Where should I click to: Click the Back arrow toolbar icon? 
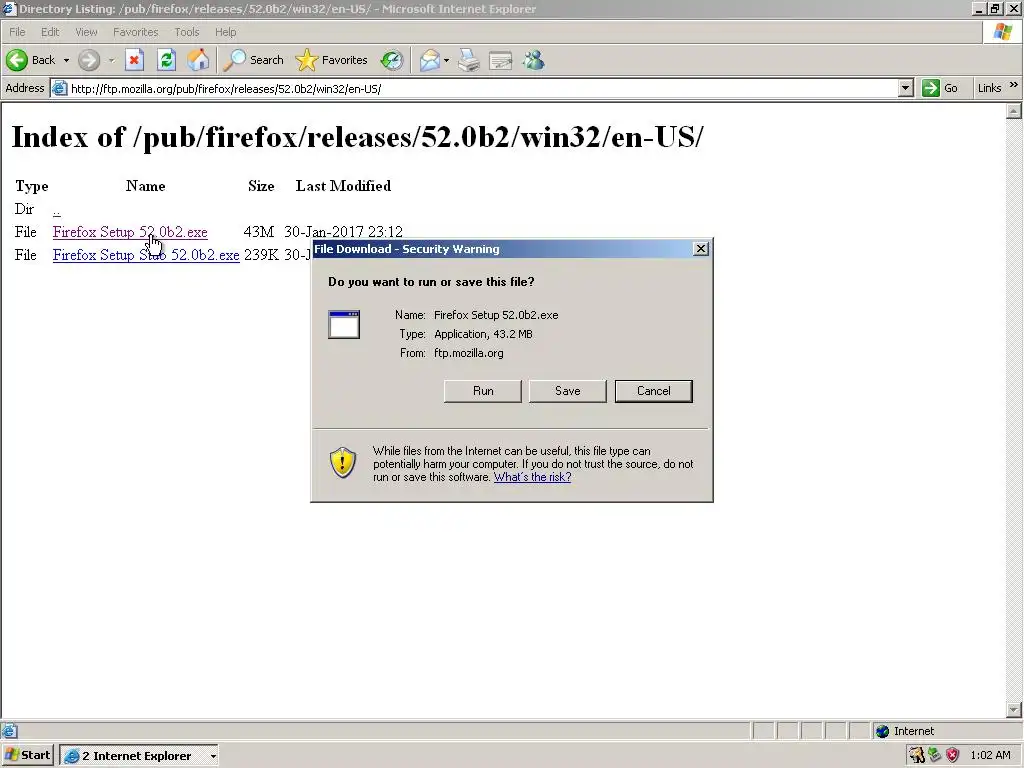pyautogui.click(x=17, y=60)
